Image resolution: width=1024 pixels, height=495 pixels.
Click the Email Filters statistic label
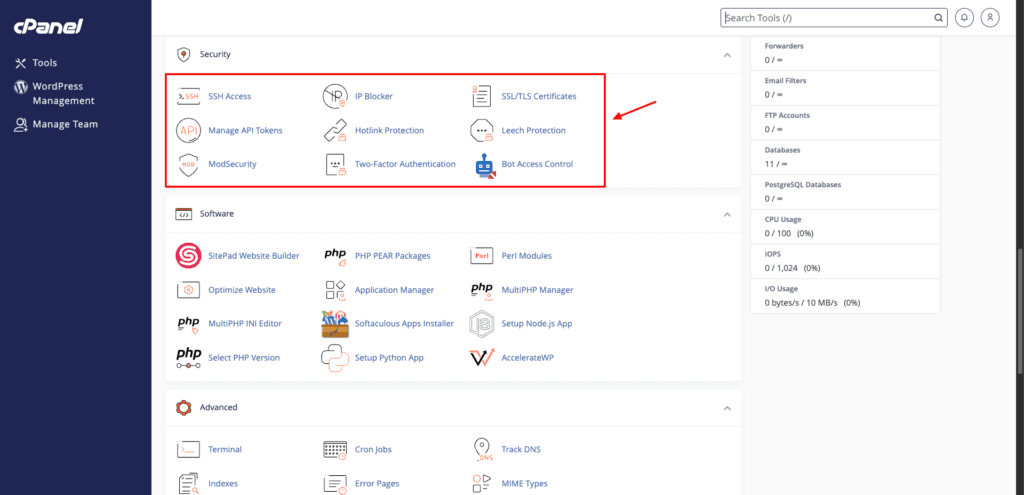786,80
